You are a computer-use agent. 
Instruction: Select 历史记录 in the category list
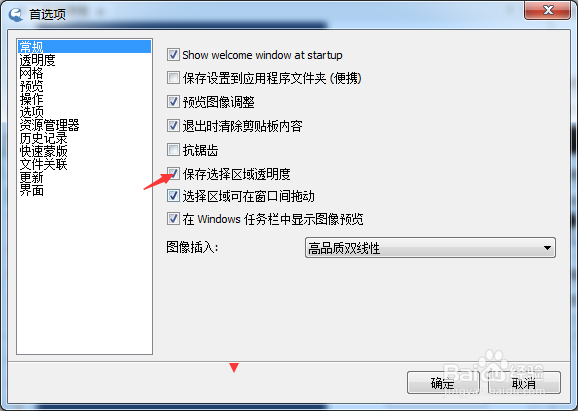(x=43, y=138)
